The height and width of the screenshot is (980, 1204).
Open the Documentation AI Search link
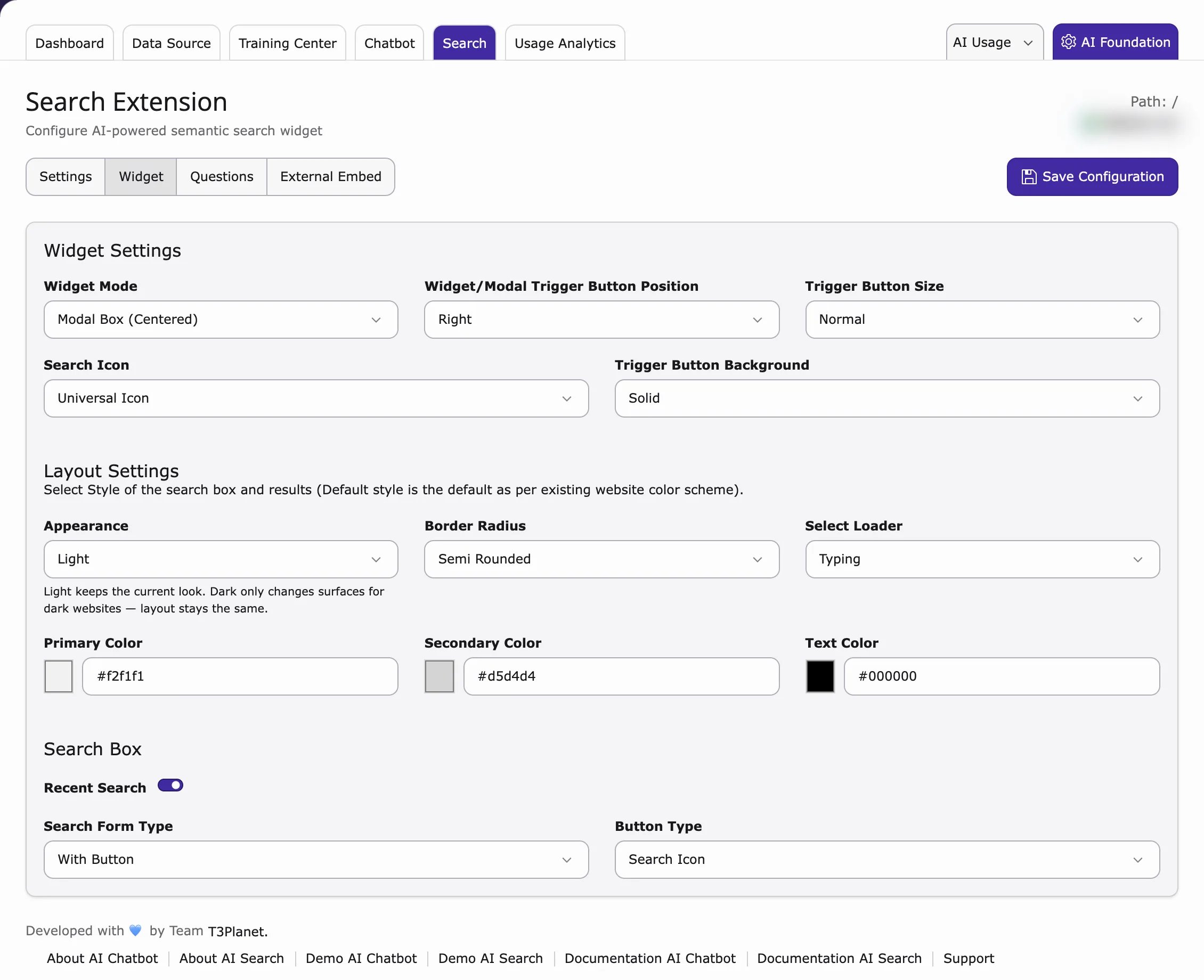point(839,958)
